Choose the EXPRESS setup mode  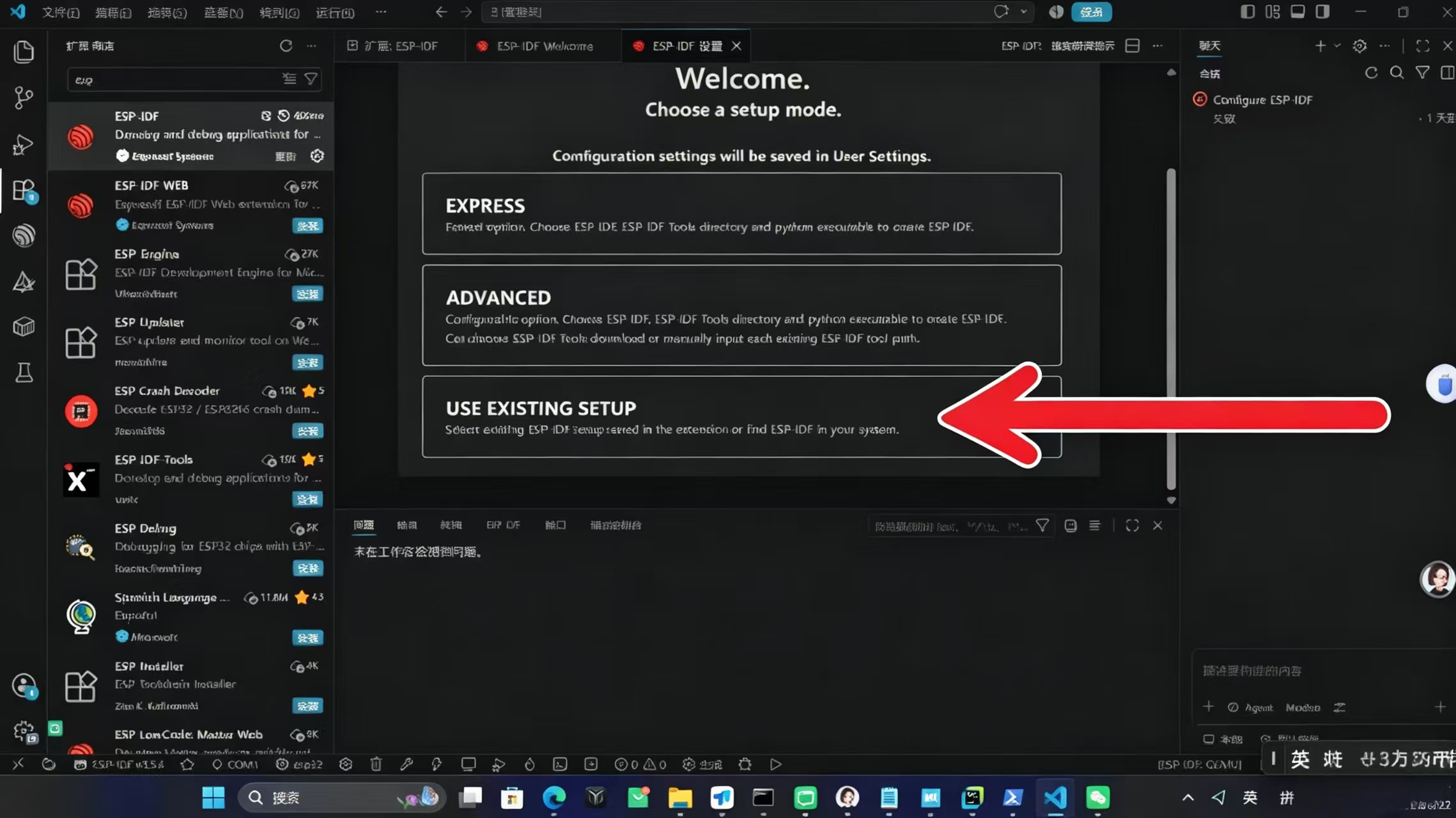(x=741, y=213)
